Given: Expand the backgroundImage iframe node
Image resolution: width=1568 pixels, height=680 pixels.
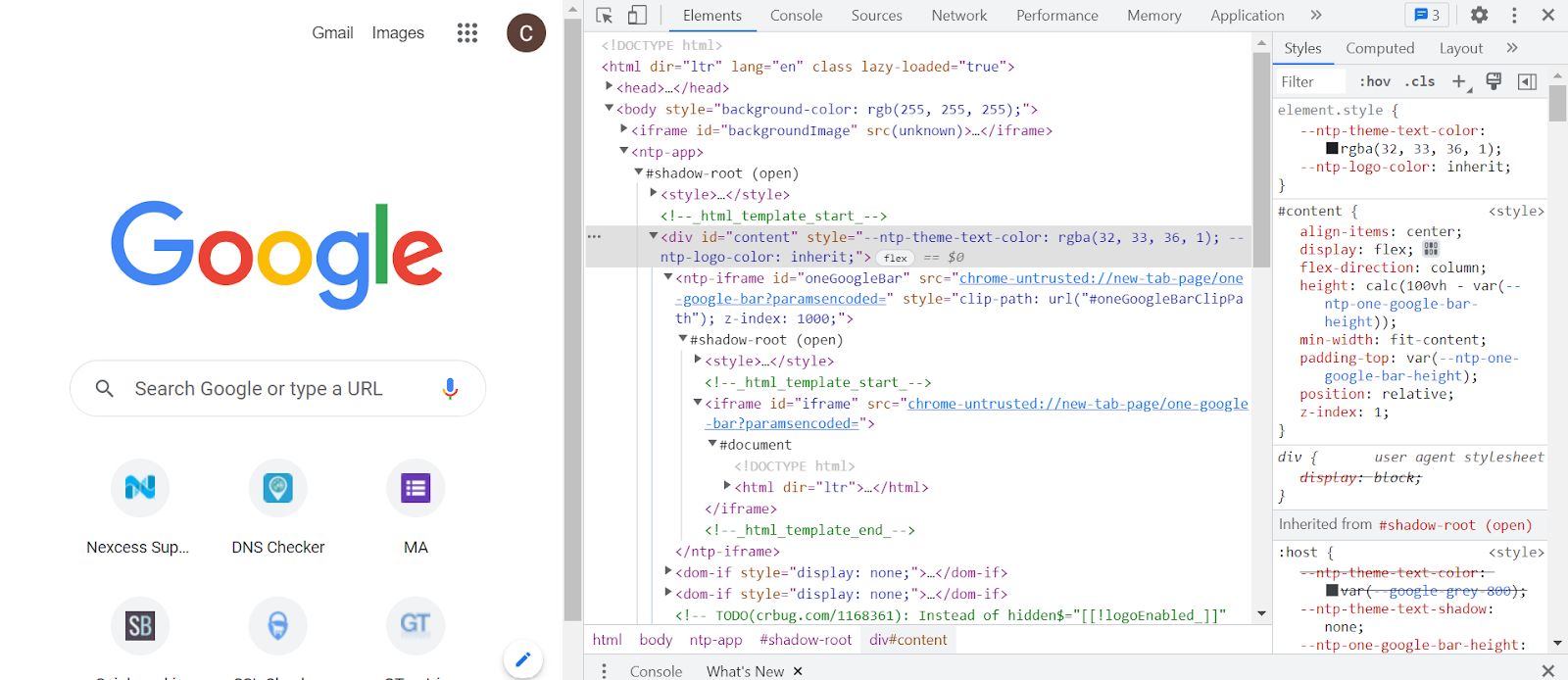Looking at the screenshot, I should coord(624,129).
